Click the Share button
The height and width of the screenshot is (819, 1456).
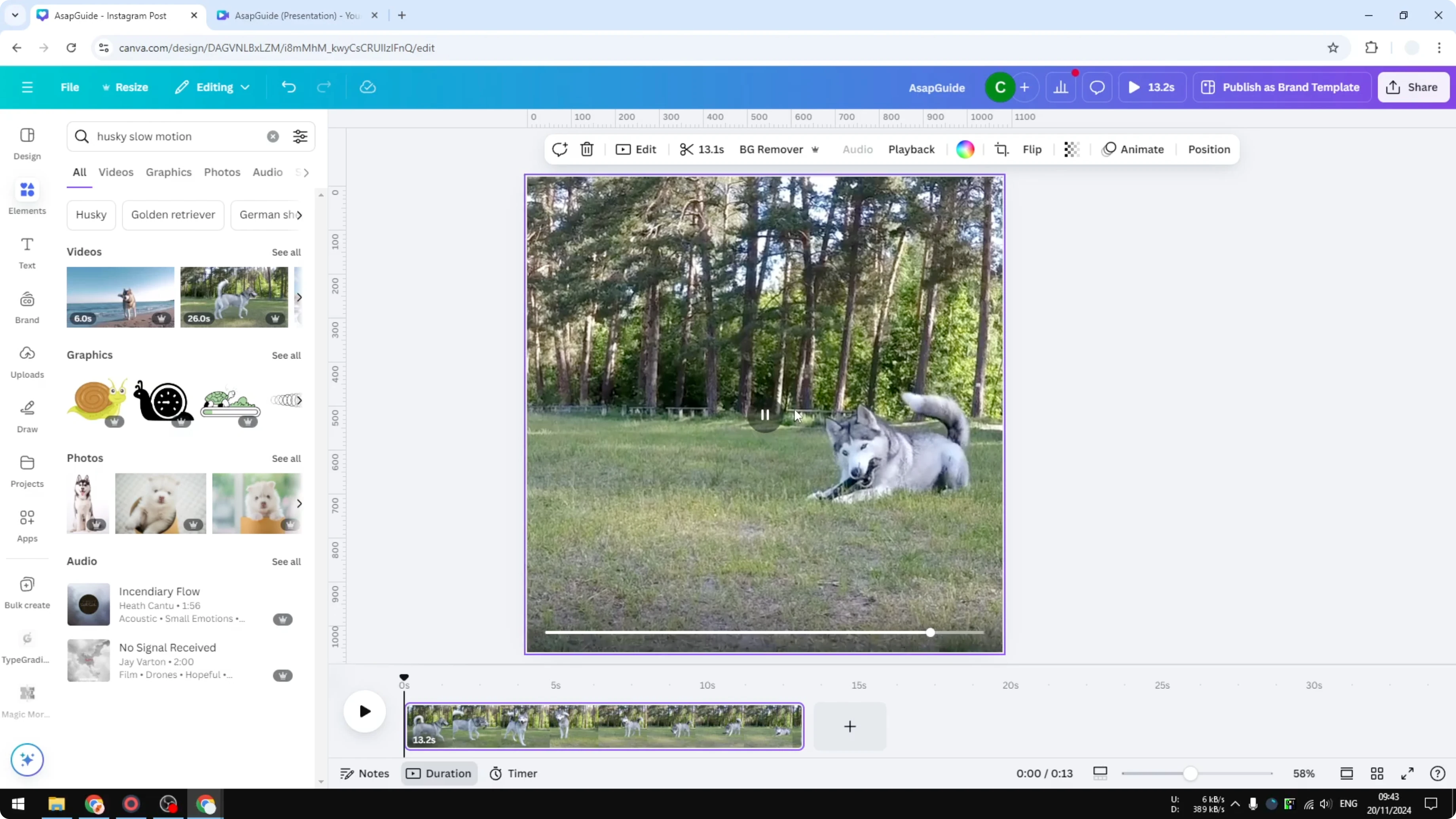(1413, 87)
